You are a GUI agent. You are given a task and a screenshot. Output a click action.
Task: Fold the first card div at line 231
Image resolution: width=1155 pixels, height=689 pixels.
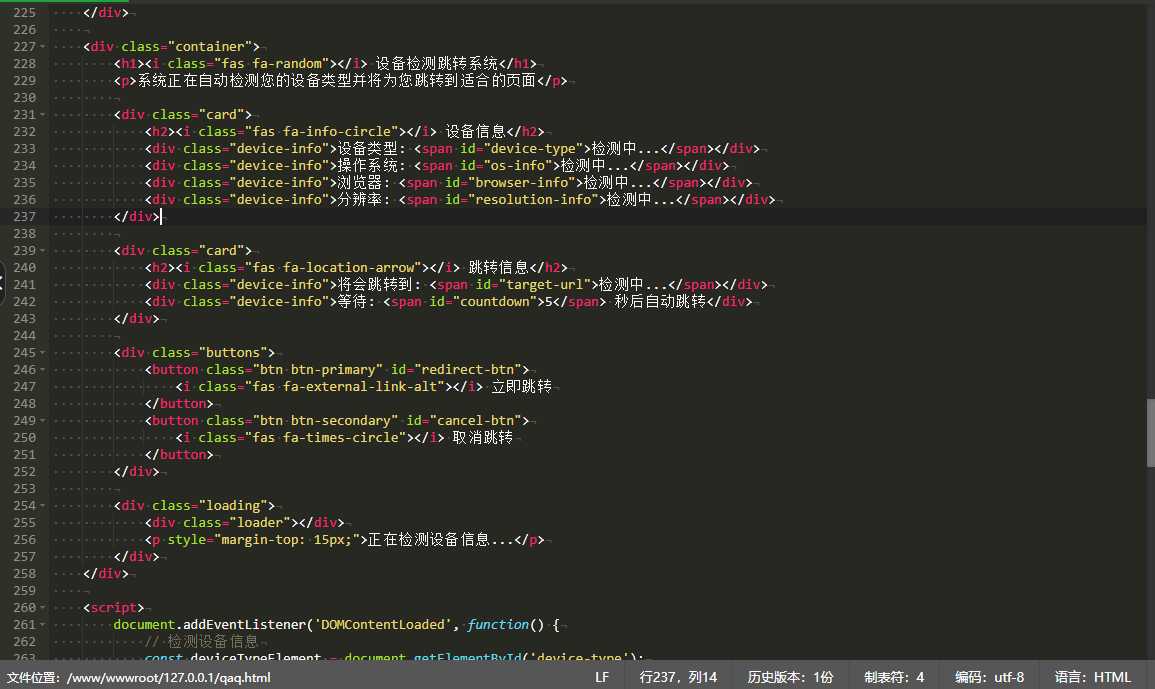pyautogui.click(x=42, y=115)
